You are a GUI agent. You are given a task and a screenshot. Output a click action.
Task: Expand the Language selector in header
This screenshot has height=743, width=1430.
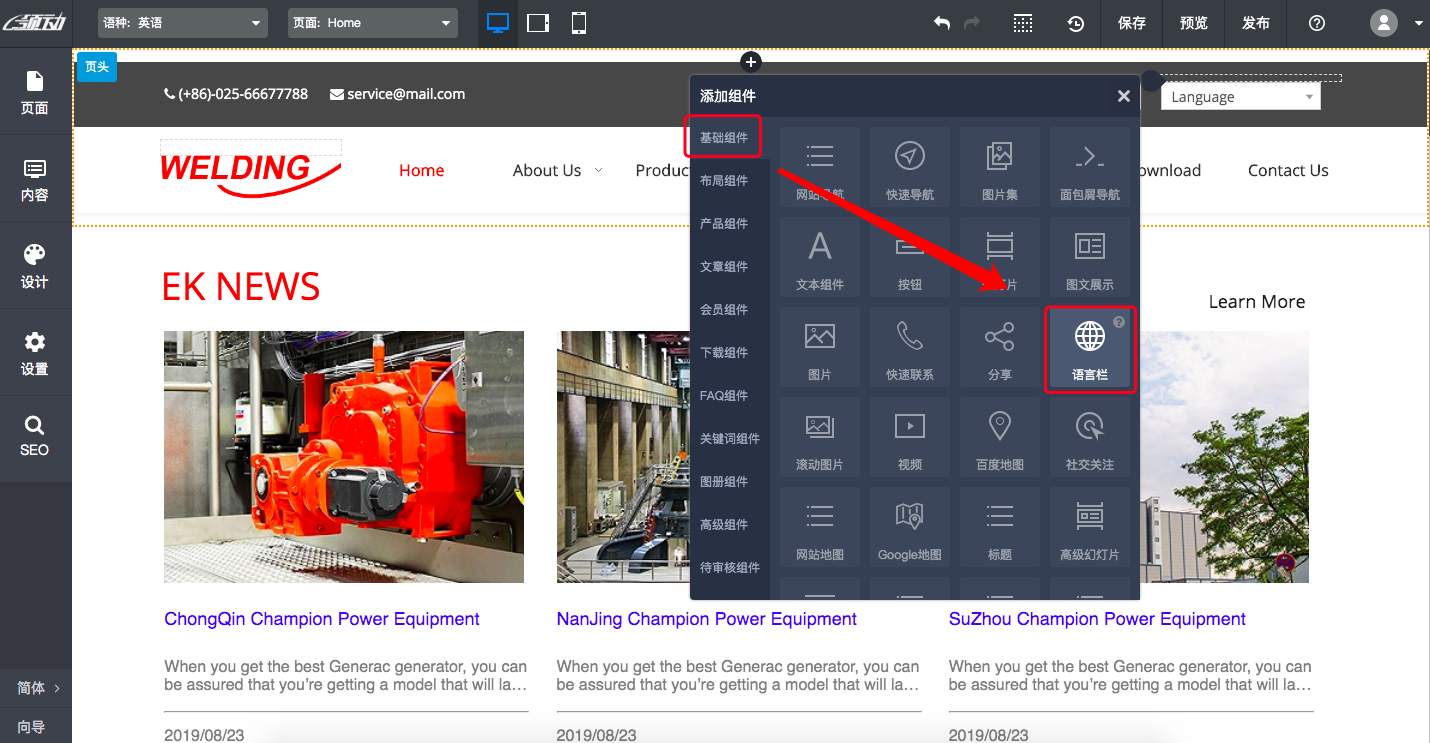tap(1240, 97)
